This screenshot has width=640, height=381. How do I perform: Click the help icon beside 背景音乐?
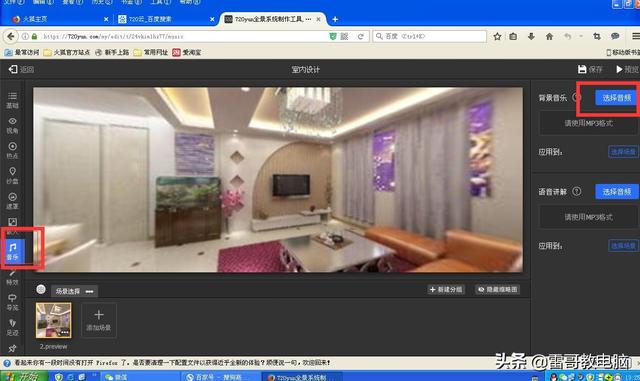(x=576, y=97)
